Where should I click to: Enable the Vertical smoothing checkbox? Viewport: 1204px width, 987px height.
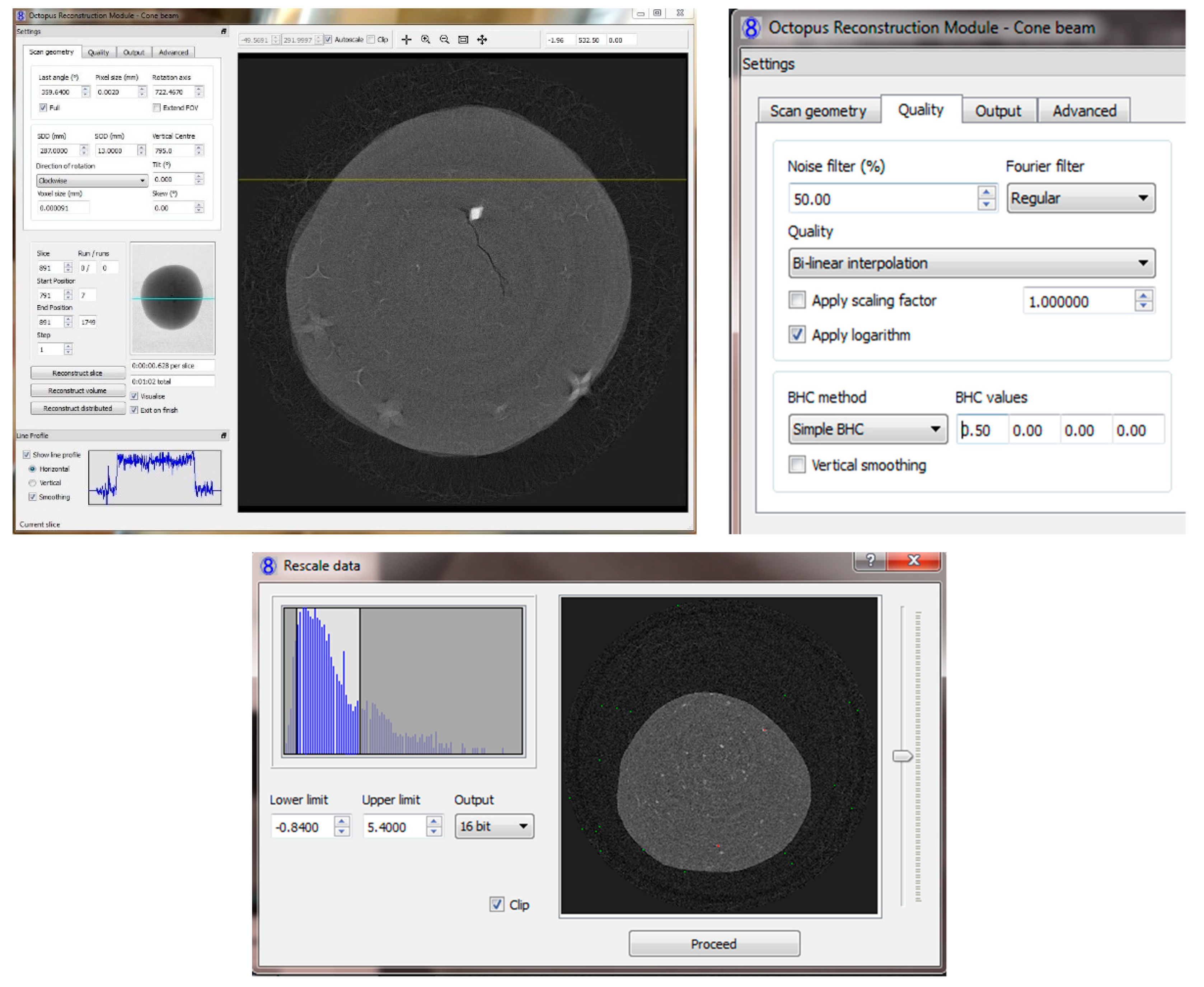(797, 464)
